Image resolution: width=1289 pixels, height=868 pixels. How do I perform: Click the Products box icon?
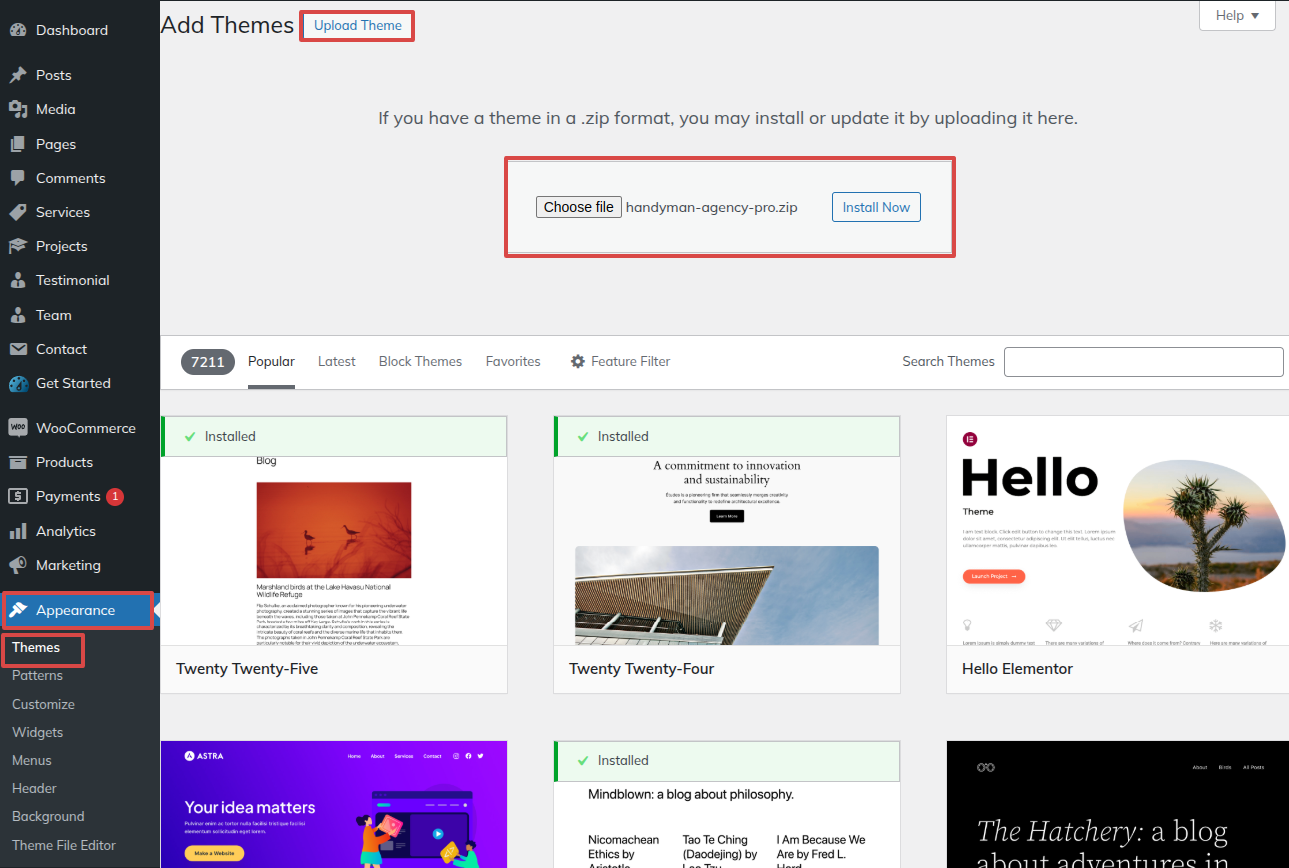point(18,462)
